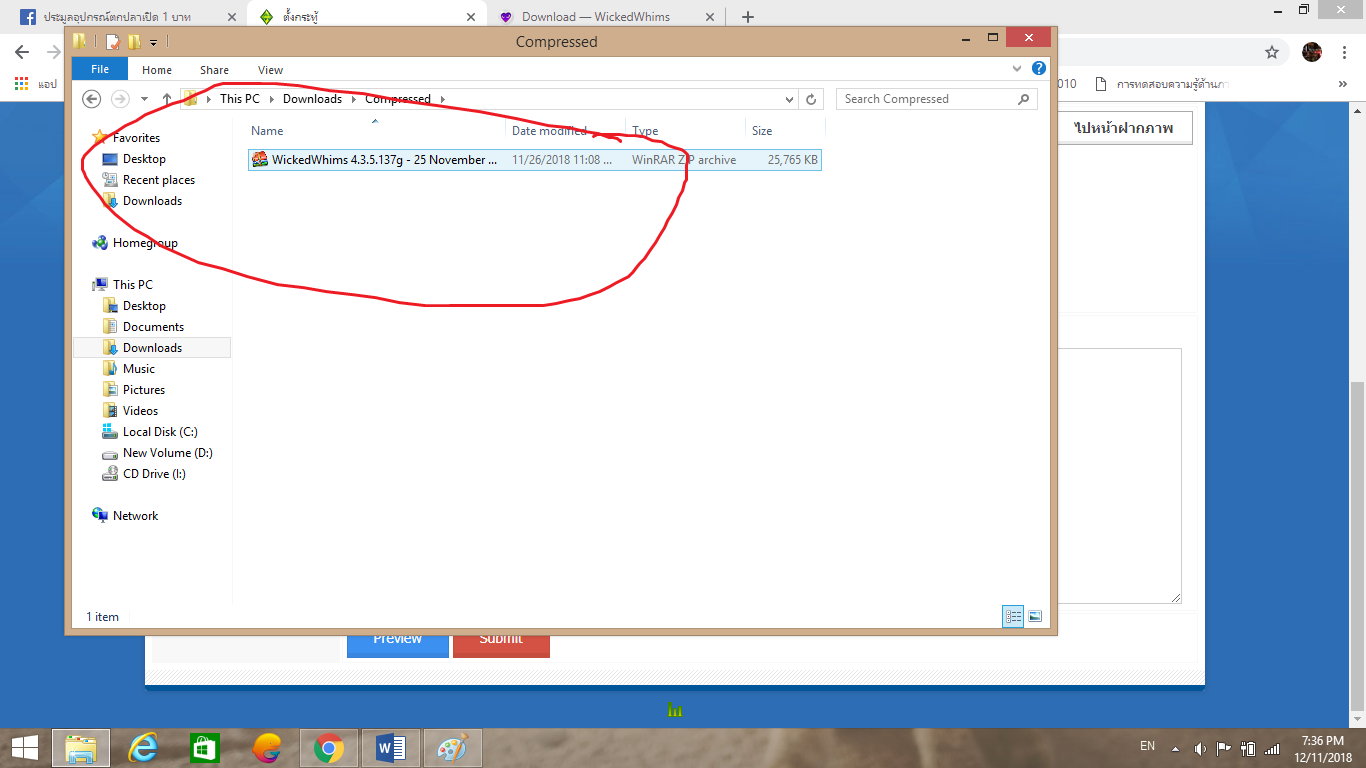The width and height of the screenshot is (1366, 768).
Task: Open Word from the taskbar
Action: [x=390, y=747]
